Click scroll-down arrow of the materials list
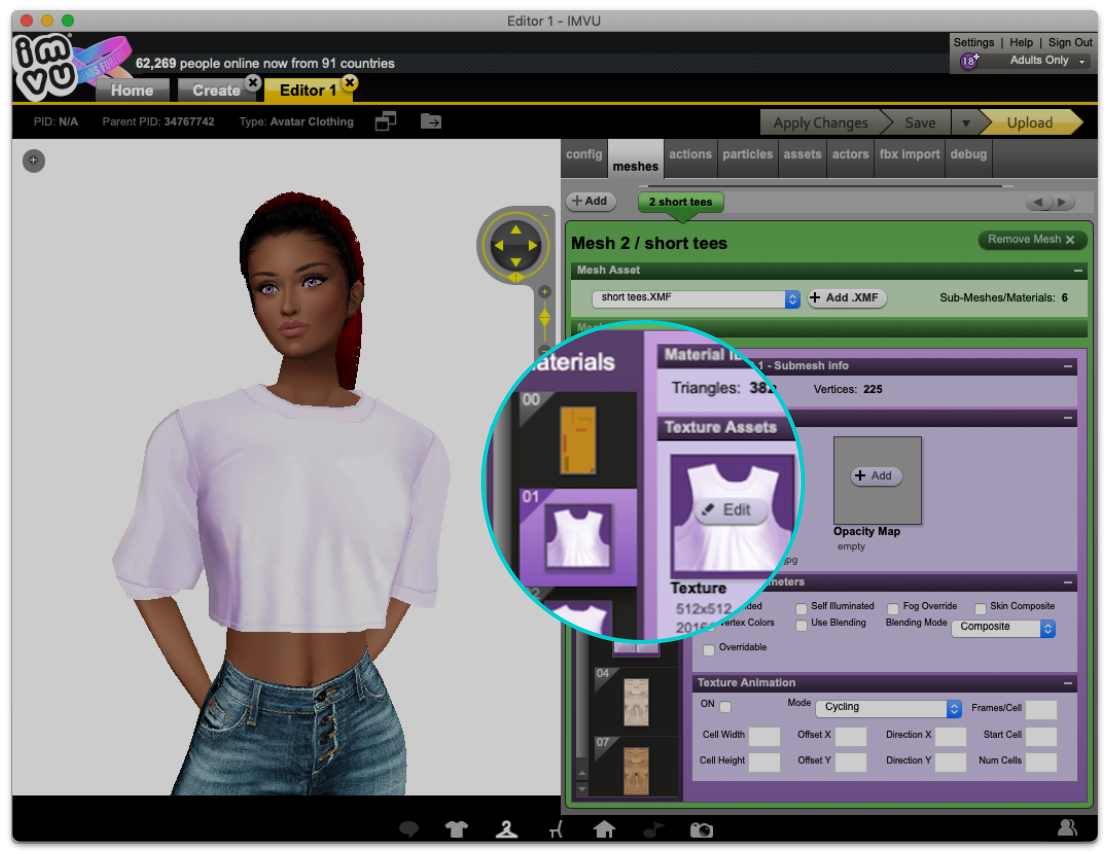The width and height of the screenshot is (1110, 854). pos(582,787)
